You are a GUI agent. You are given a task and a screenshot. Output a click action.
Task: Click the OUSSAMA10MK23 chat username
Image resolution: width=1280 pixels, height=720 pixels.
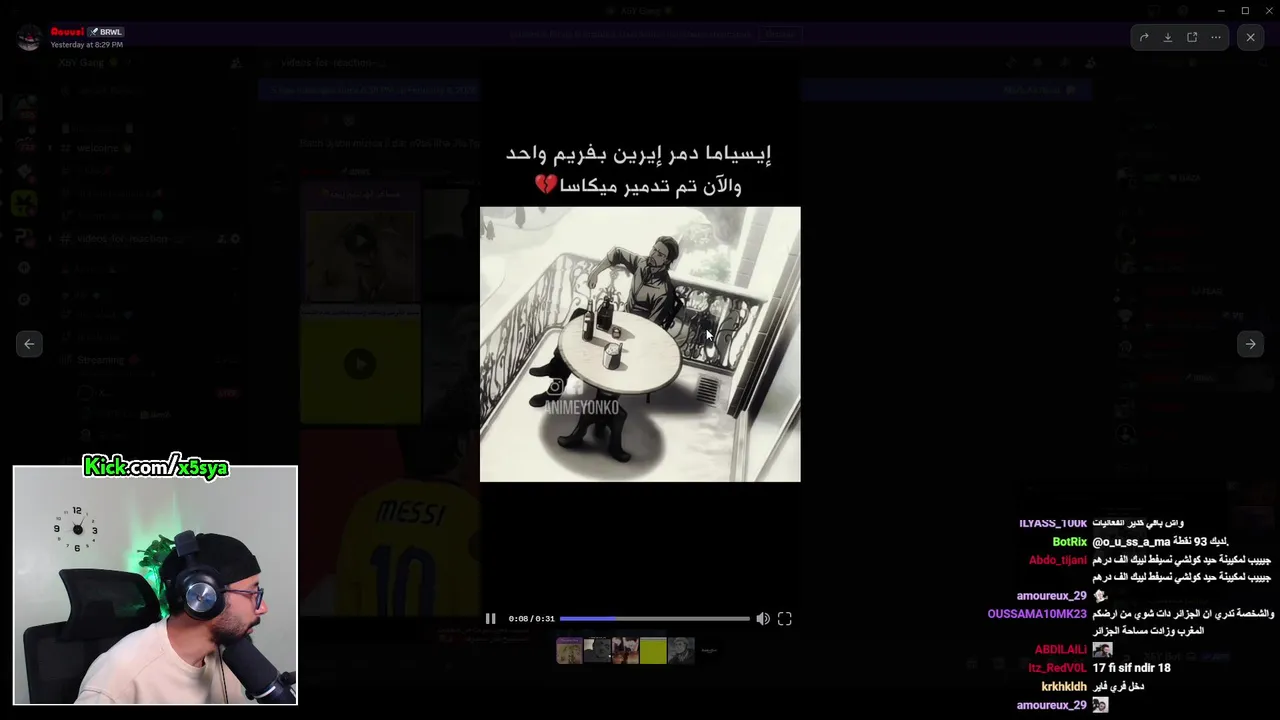point(1037,614)
